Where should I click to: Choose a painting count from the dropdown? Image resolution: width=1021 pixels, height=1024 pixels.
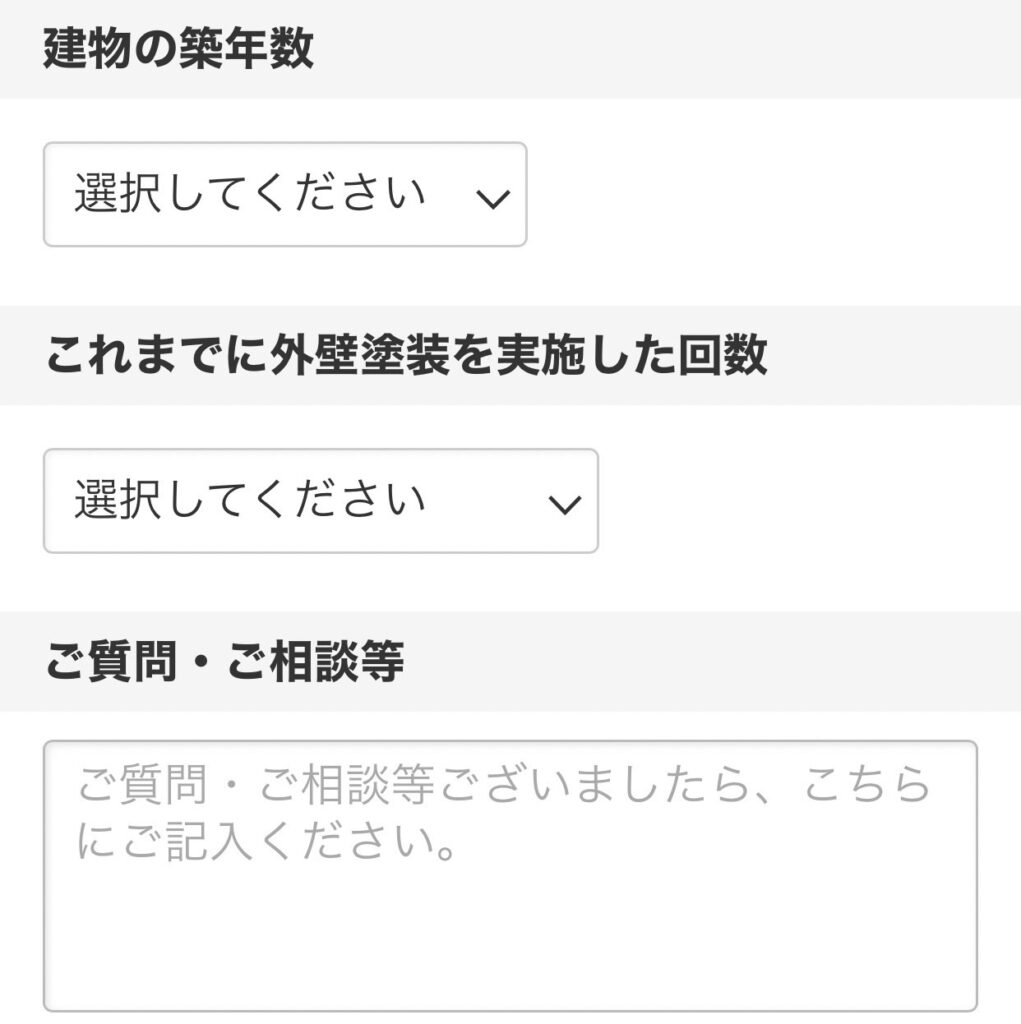[x=318, y=499]
